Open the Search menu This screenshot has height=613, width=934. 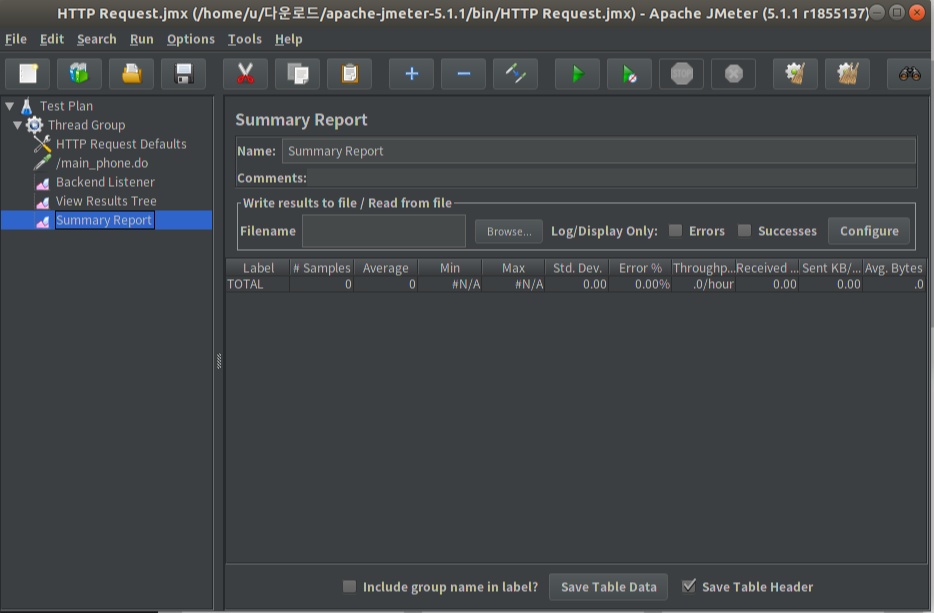96,39
